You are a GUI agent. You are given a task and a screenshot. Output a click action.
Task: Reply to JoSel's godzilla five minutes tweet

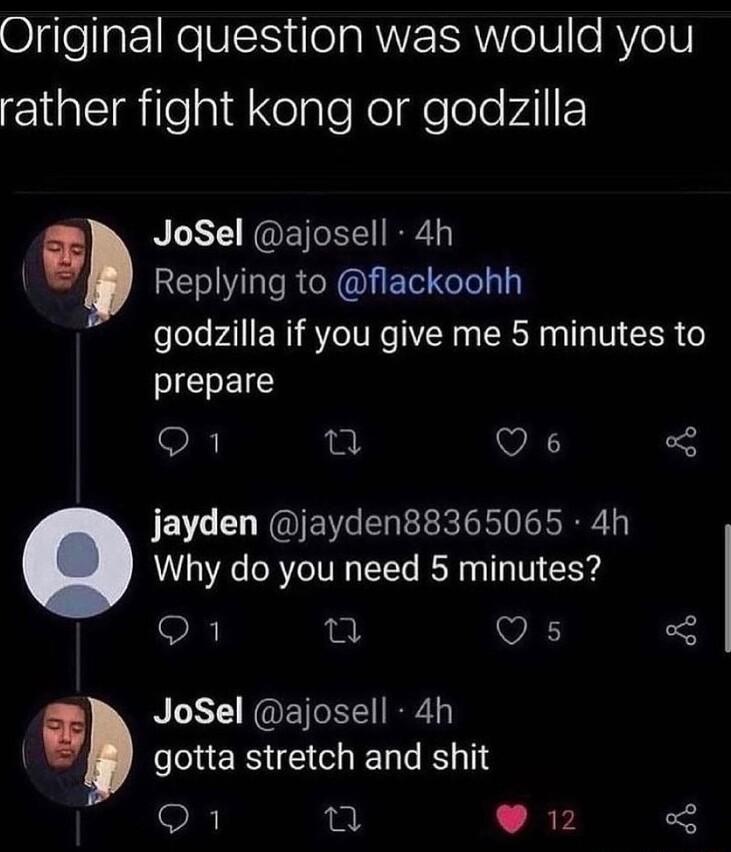172,443
